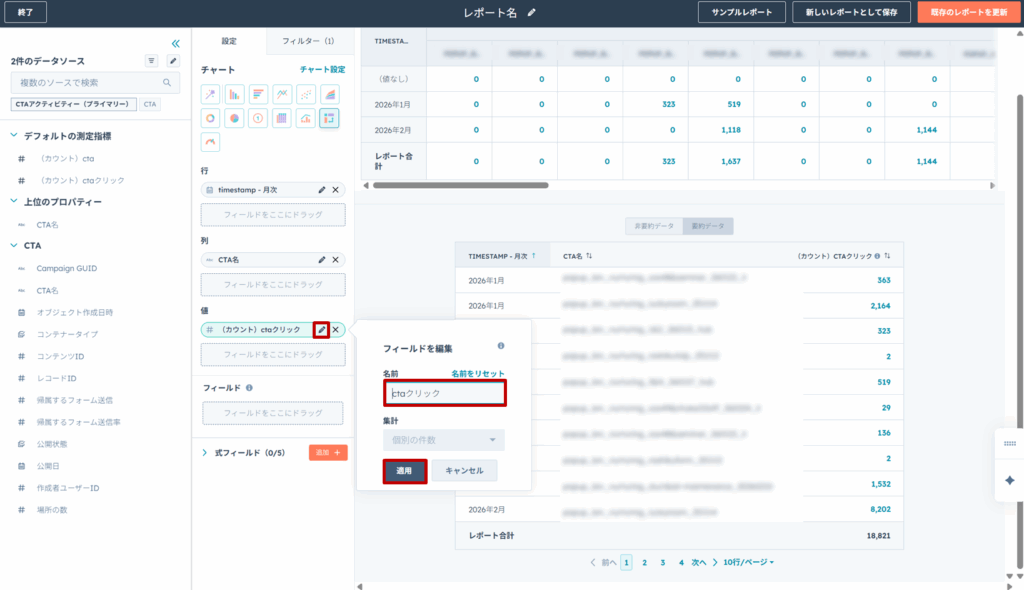Image resolution: width=1024 pixels, height=590 pixels.
Task: Select the pie chart type
Action: (x=234, y=119)
